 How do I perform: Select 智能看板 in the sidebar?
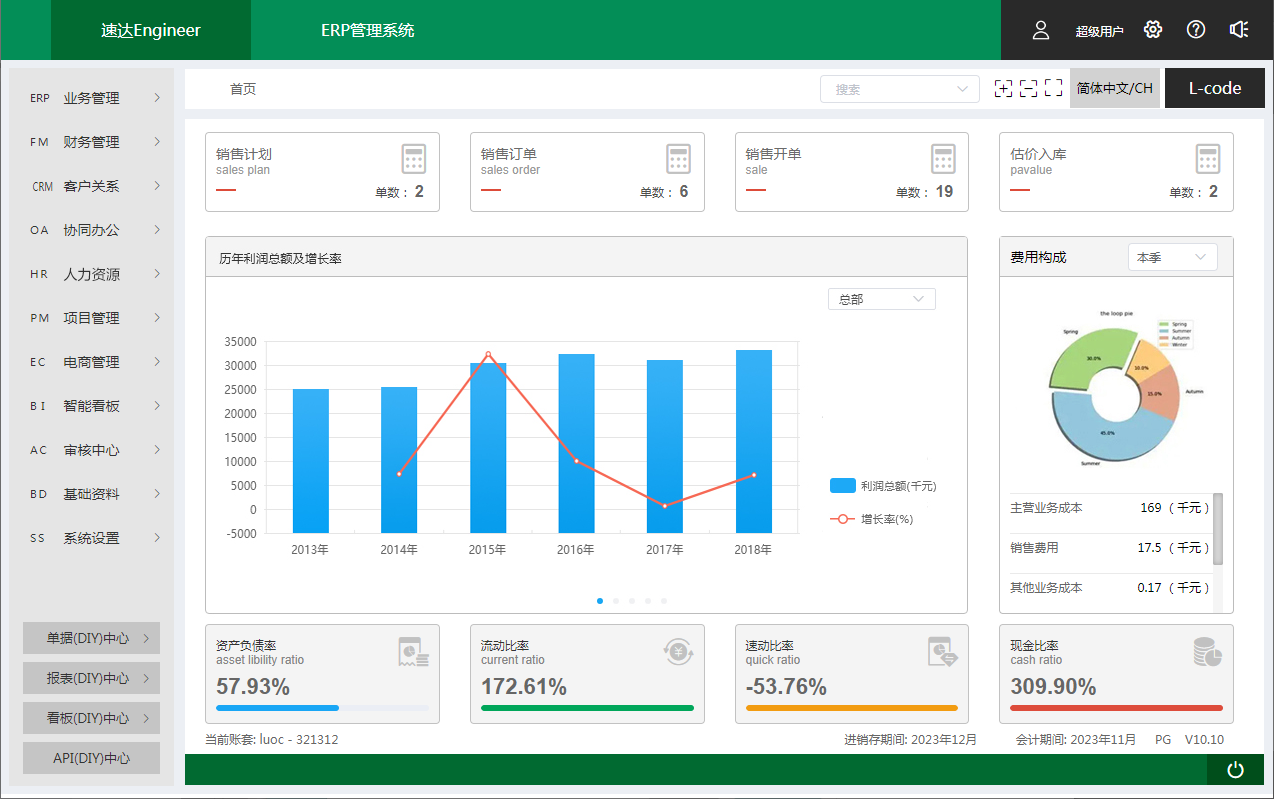click(92, 406)
